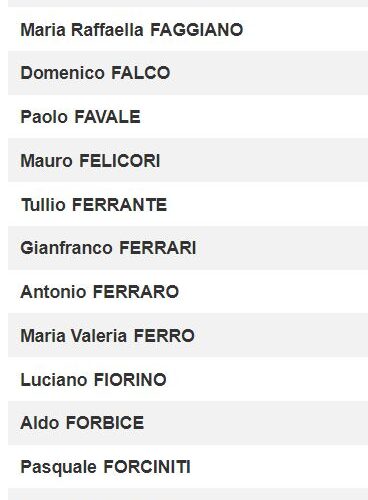Click the first name Gianfranco
This screenshot has width=368, height=500.
[x=66, y=248]
